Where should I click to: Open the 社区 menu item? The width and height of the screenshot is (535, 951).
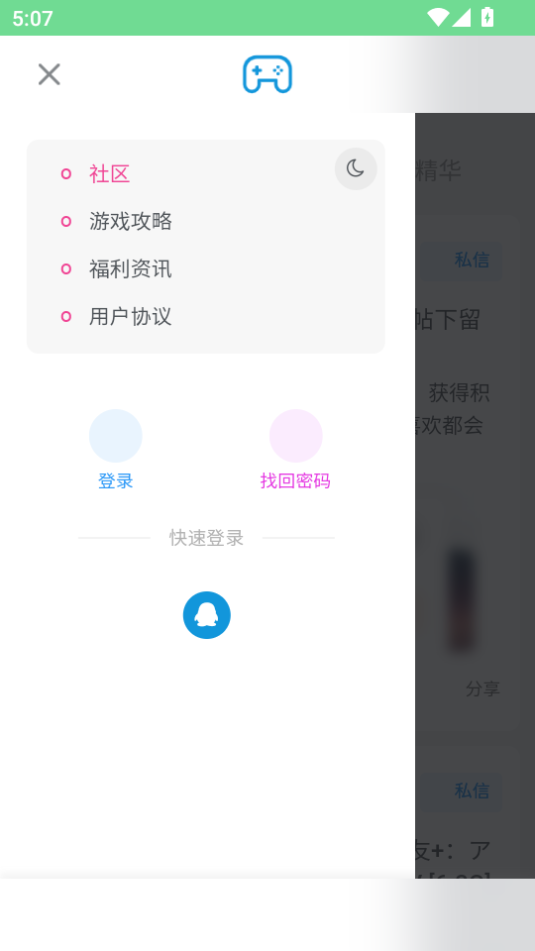110,174
